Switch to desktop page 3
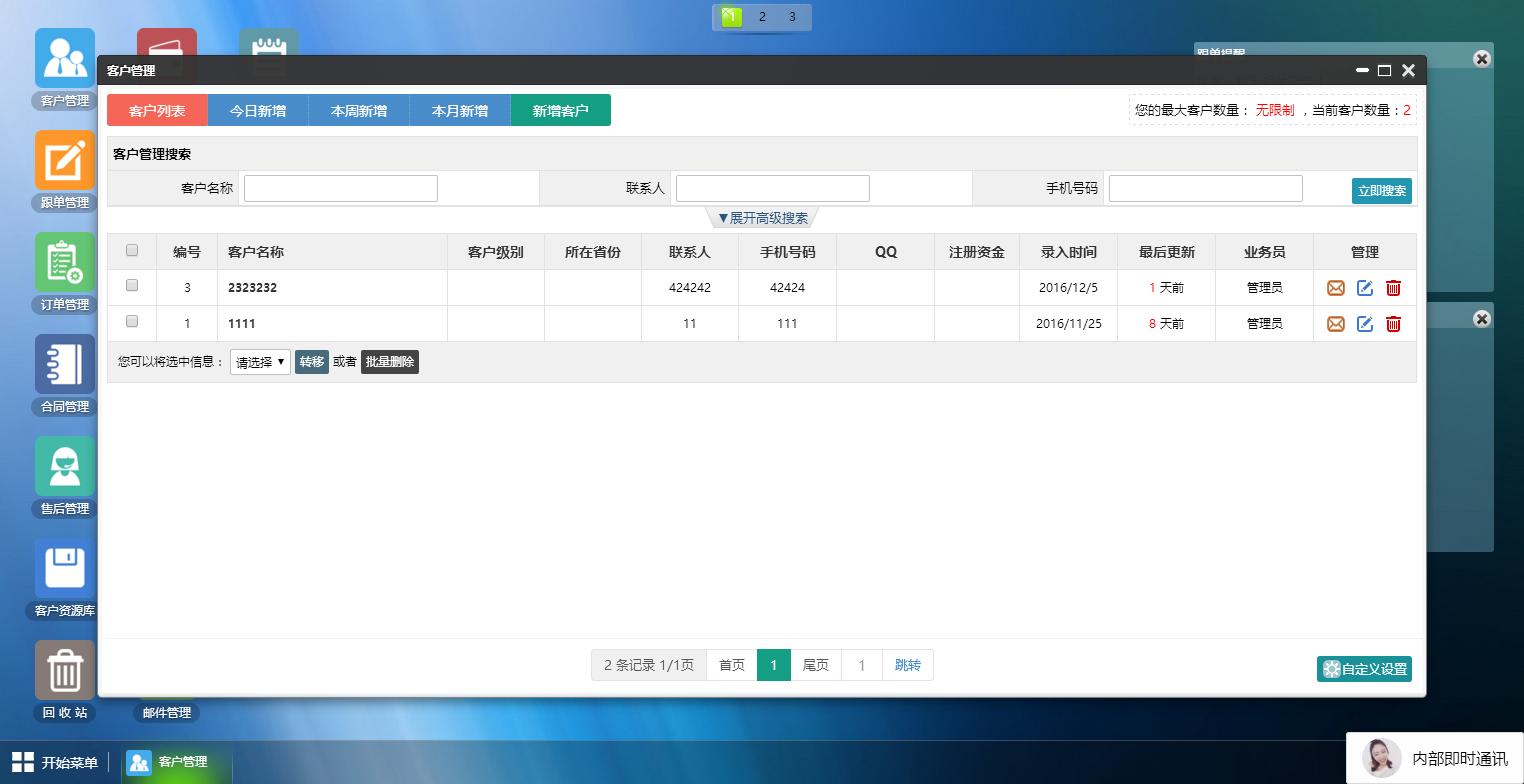The height and width of the screenshot is (784, 1524). [x=792, y=17]
